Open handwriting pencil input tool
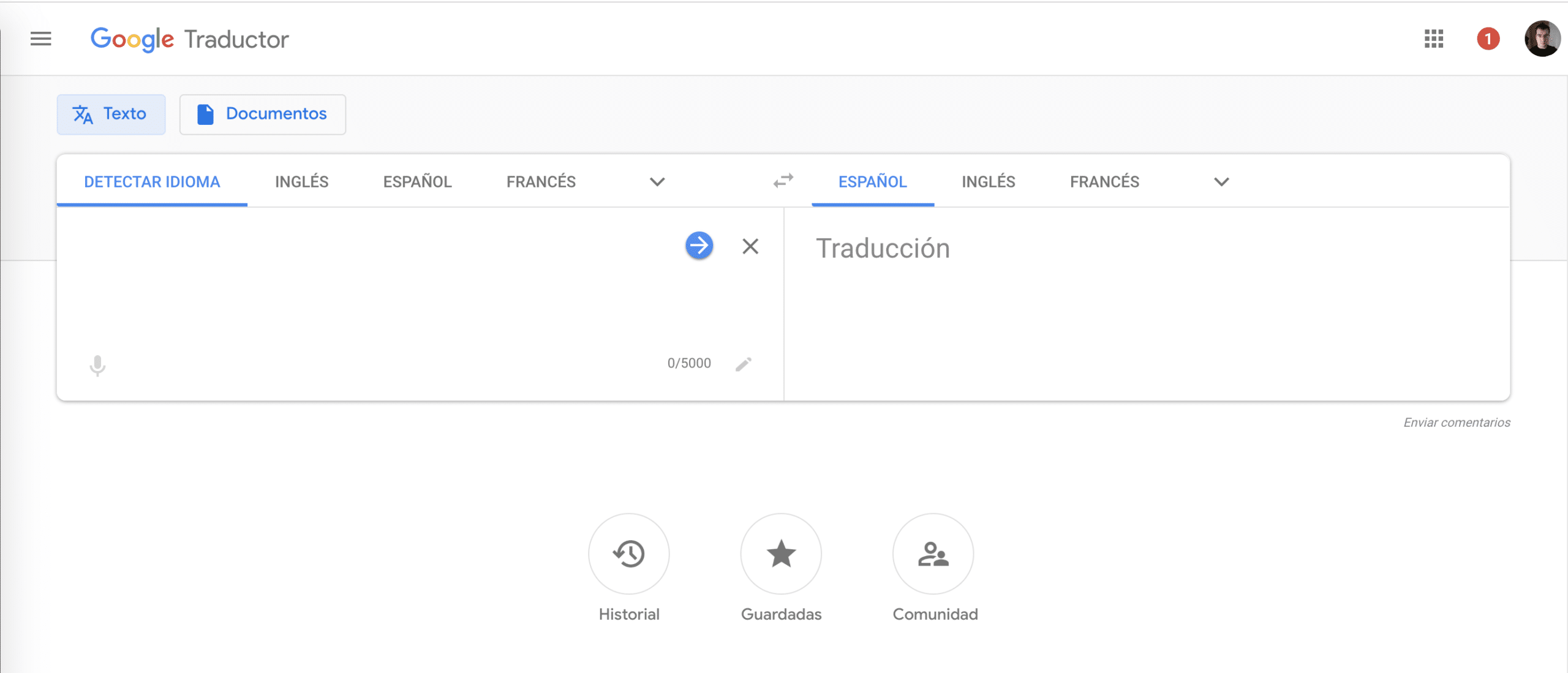The height and width of the screenshot is (673, 1568). pyautogui.click(x=744, y=364)
